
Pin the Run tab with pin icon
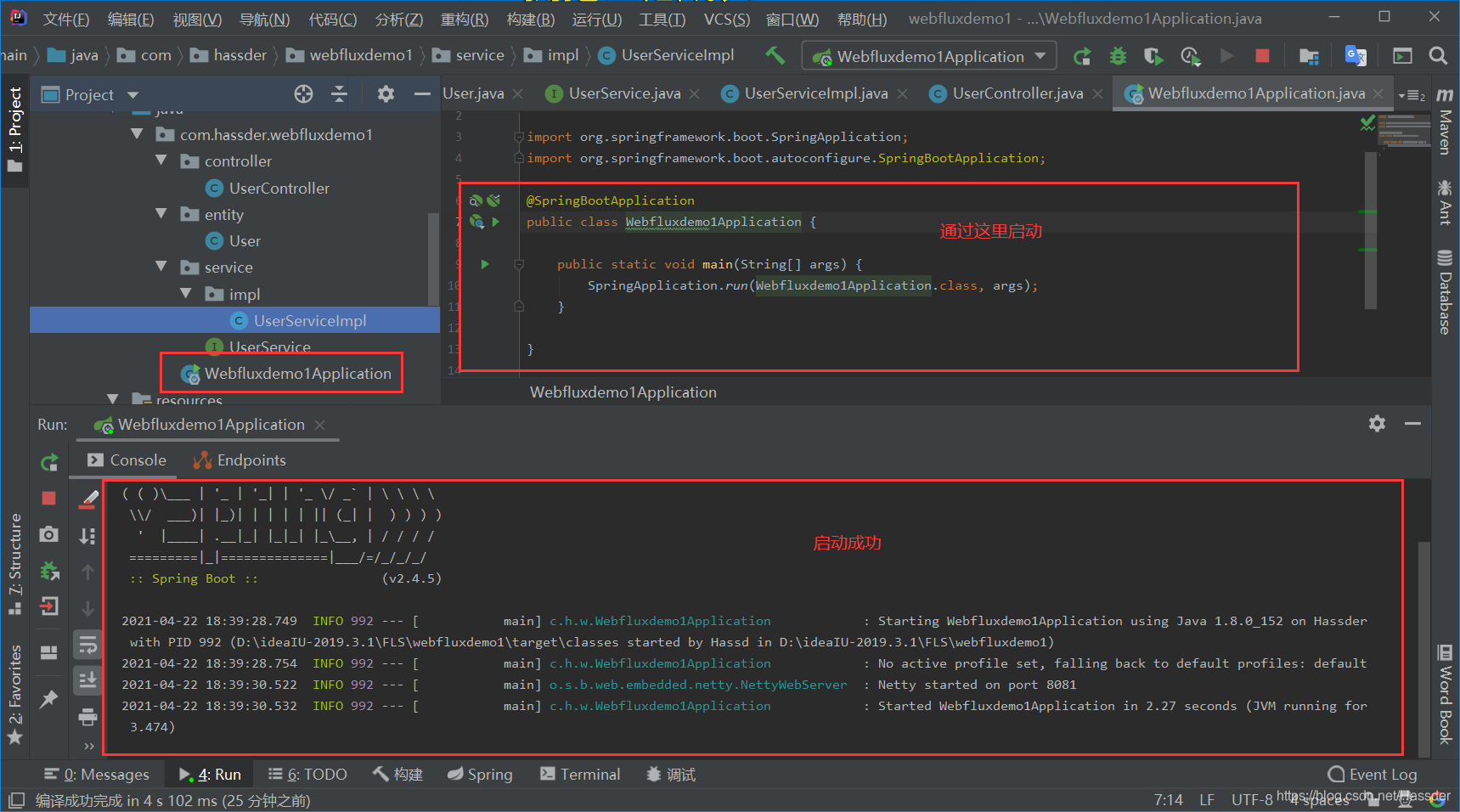(x=48, y=699)
